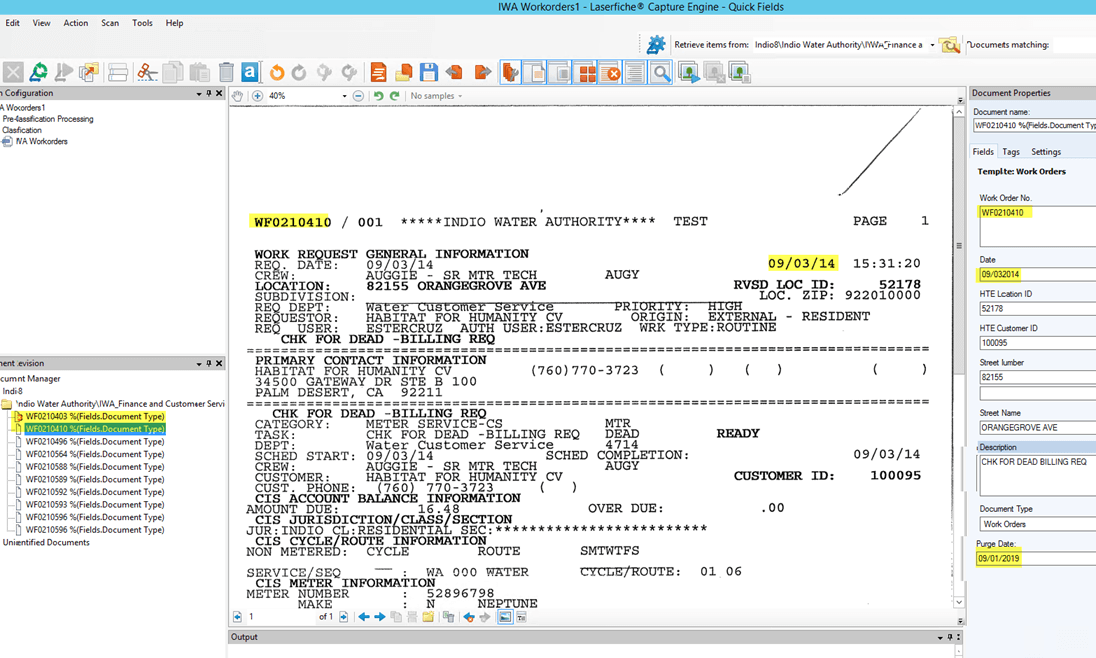Open the Output panel options arrow
The height and width of the screenshot is (658, 1096).
pyautogui.click(x=940, y=638)
